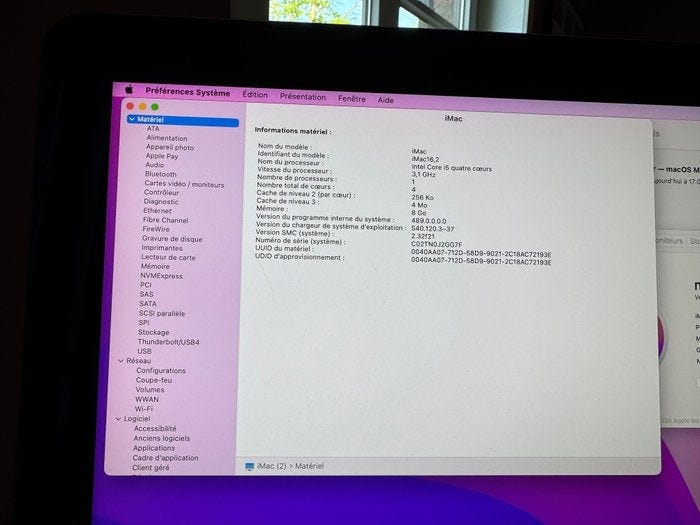Click Matériel in the bottom path bar

[x=309, y=466]
